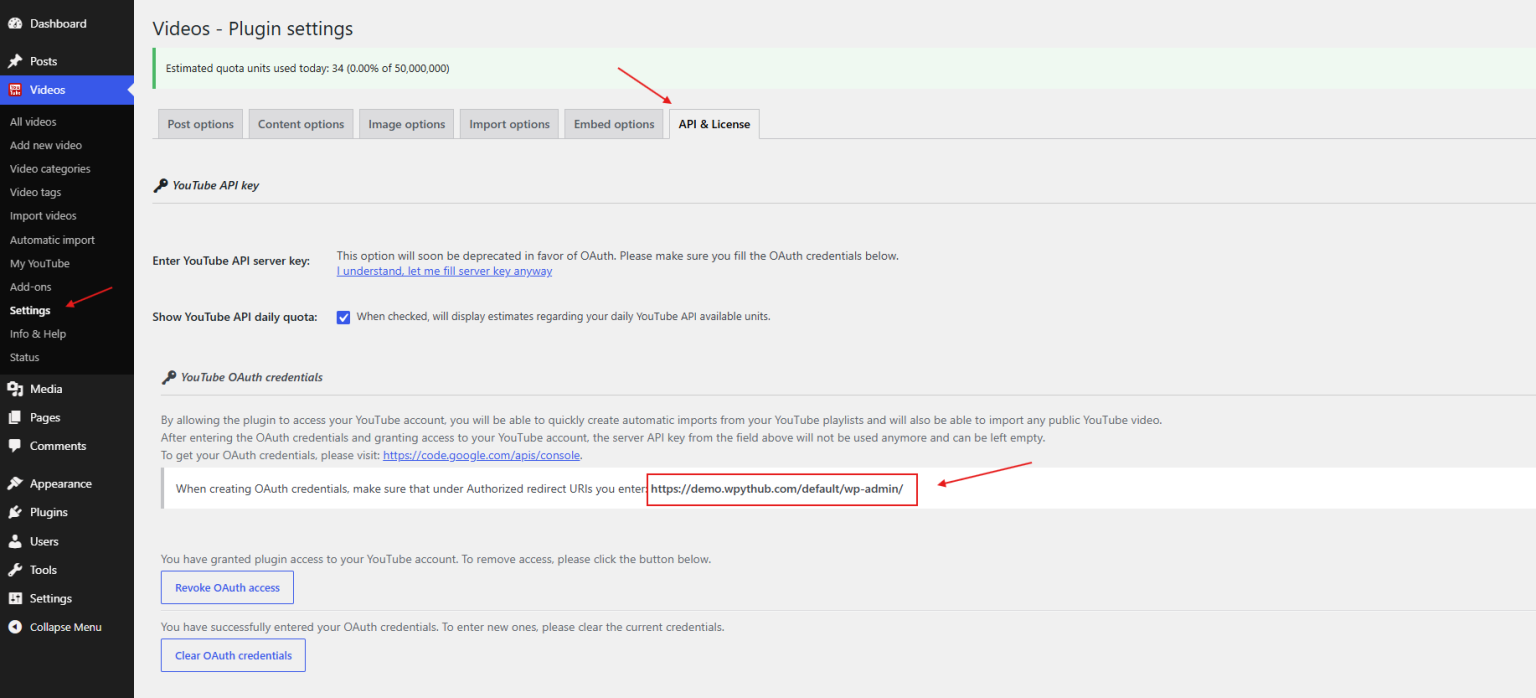Open the Dashboard menu label
Screen dimensions: 1536x698
point(58,23)
